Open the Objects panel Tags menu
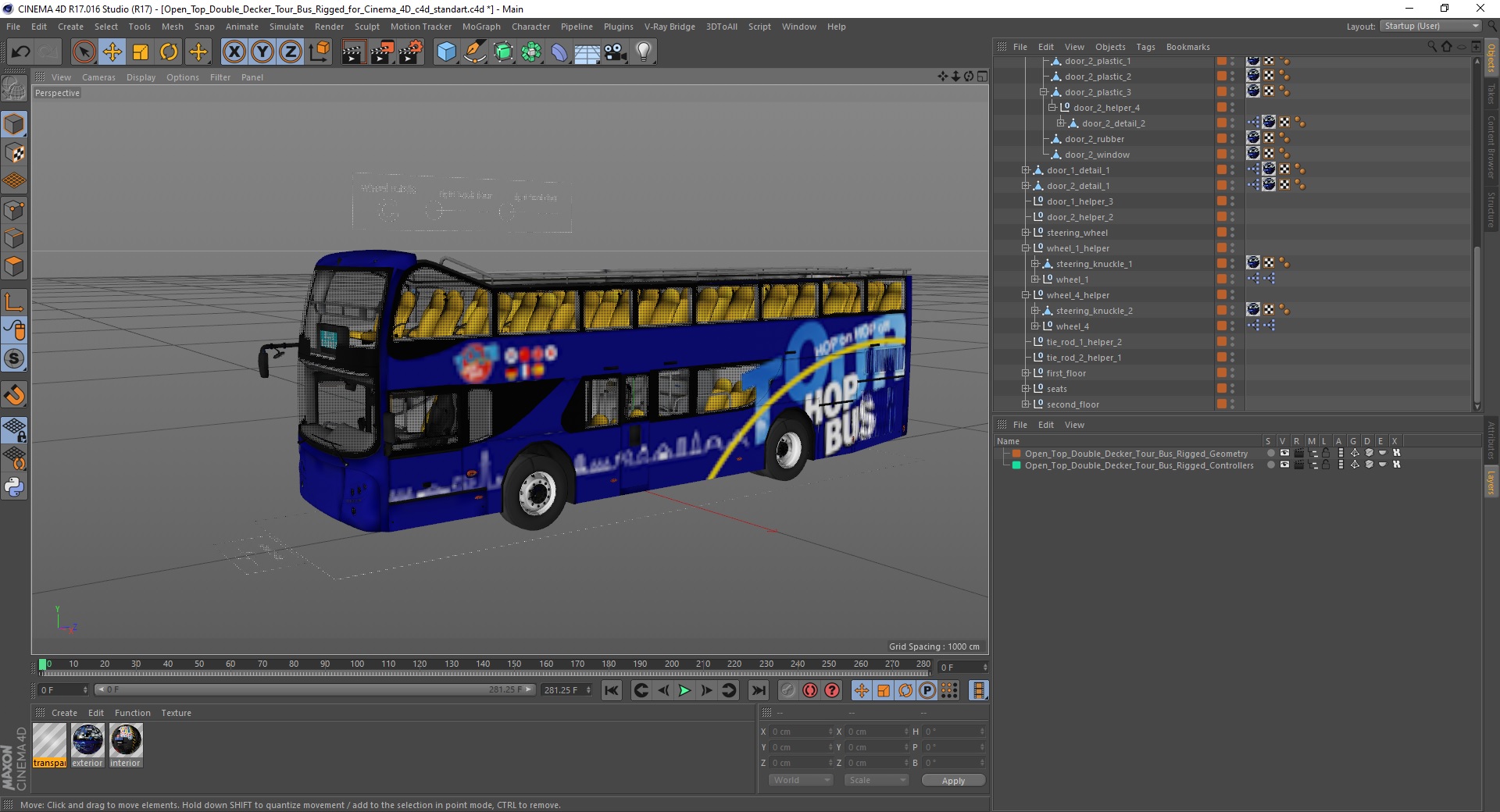Viewport: 1500px width, 812px height. point(1145,47)
